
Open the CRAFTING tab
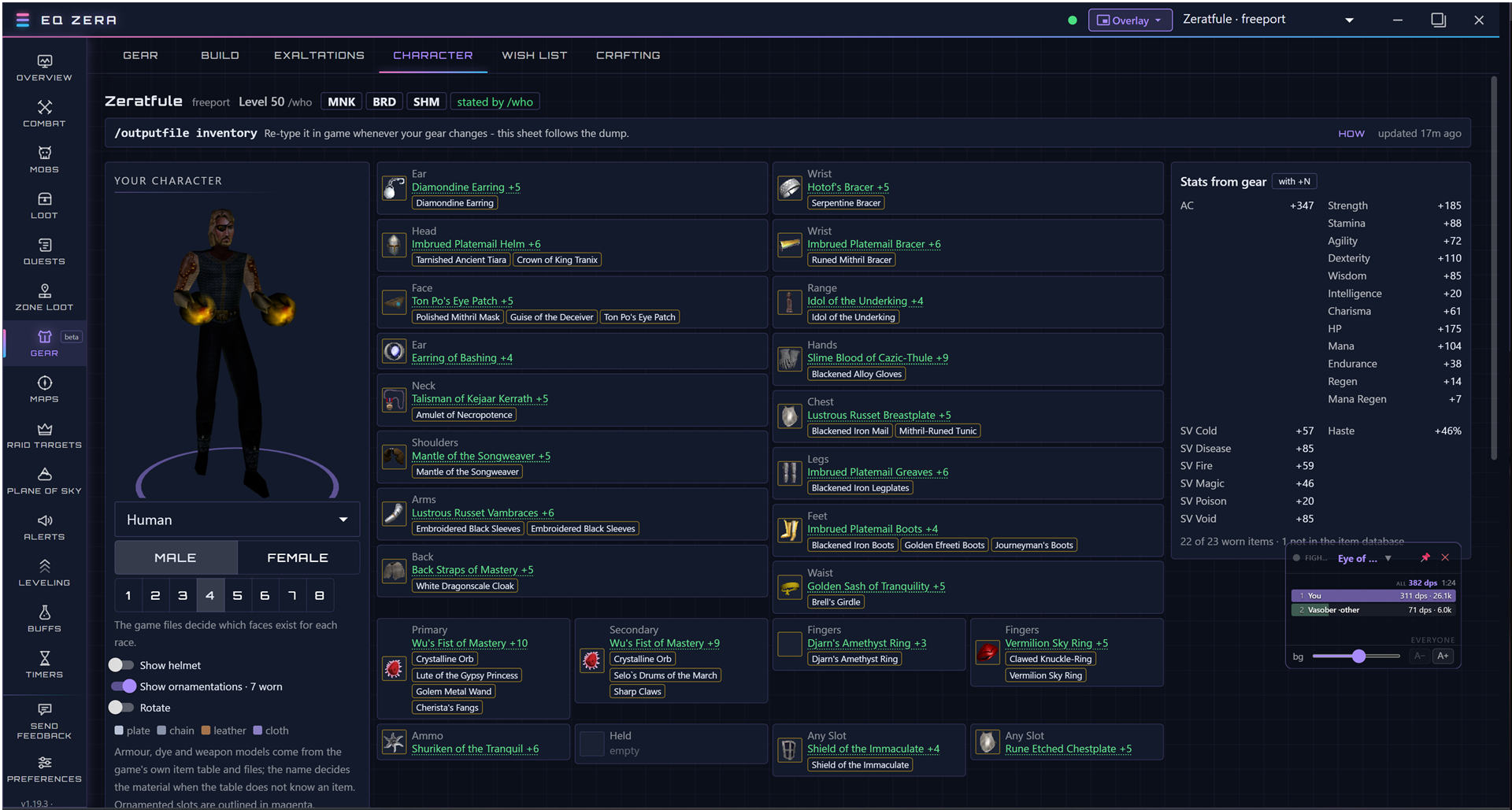pyautogui.click(x=628, y=55)
